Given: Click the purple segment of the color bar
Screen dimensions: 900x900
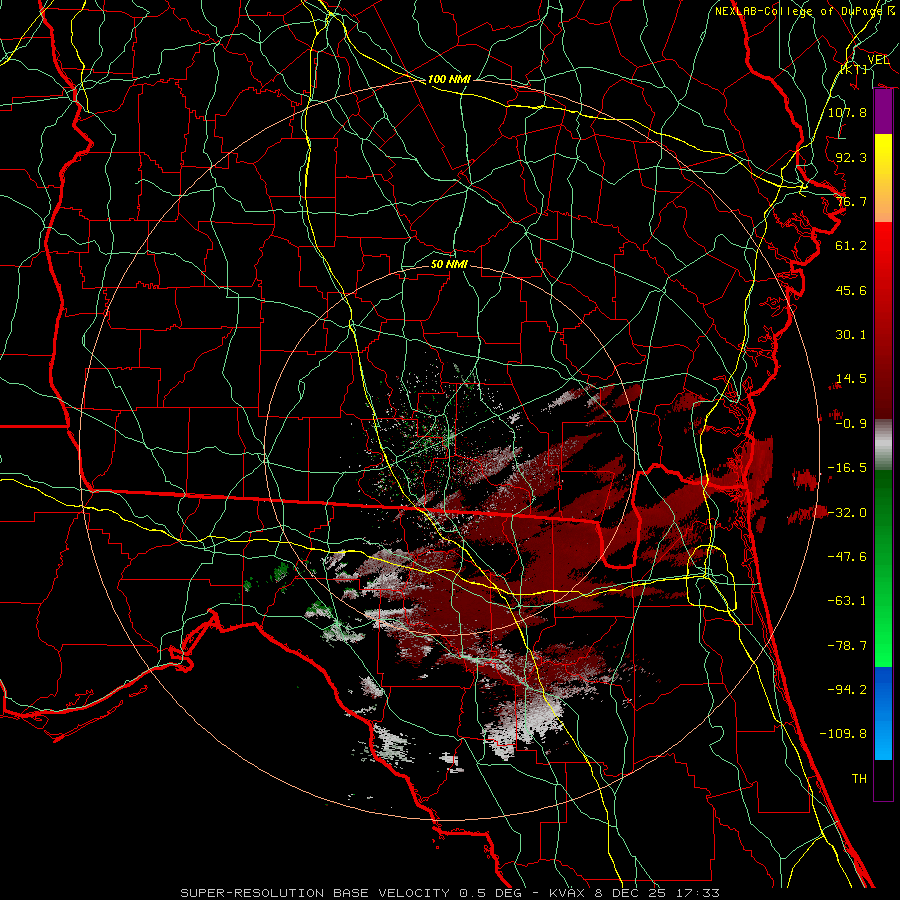Looking at the screenshot, I should click(883, 112).
